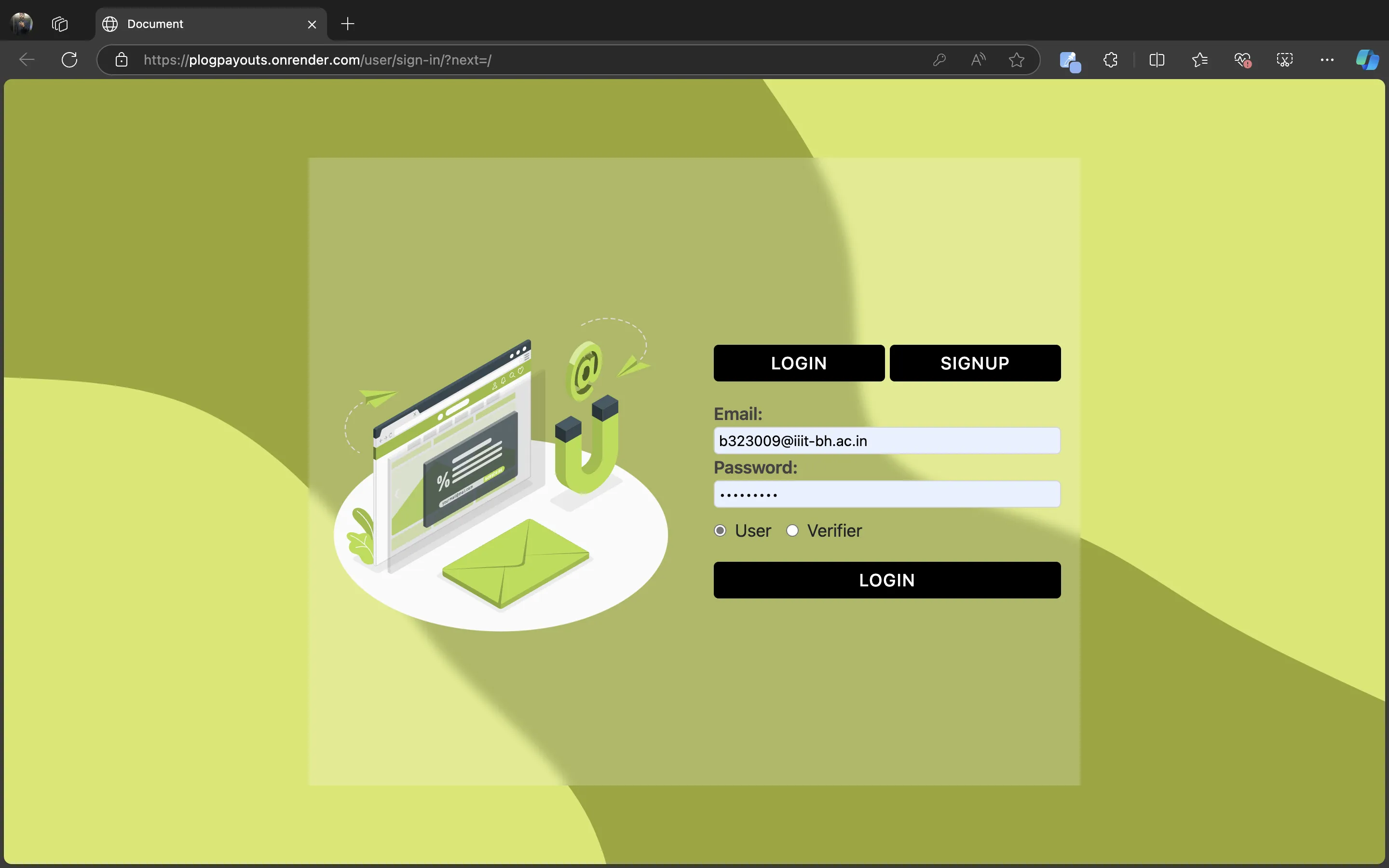Click the User label text
Image resolution: width=1389 pixels, height=868 pixels.
[x=753, y=530]
